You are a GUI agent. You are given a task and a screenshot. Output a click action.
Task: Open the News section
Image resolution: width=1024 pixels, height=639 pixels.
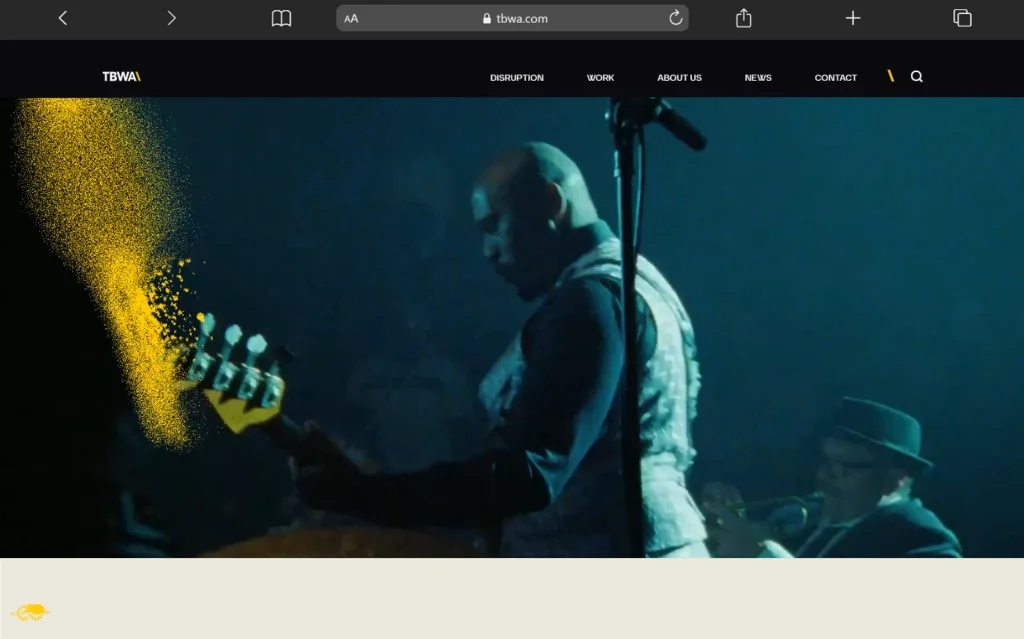click(x=758, y=78)
